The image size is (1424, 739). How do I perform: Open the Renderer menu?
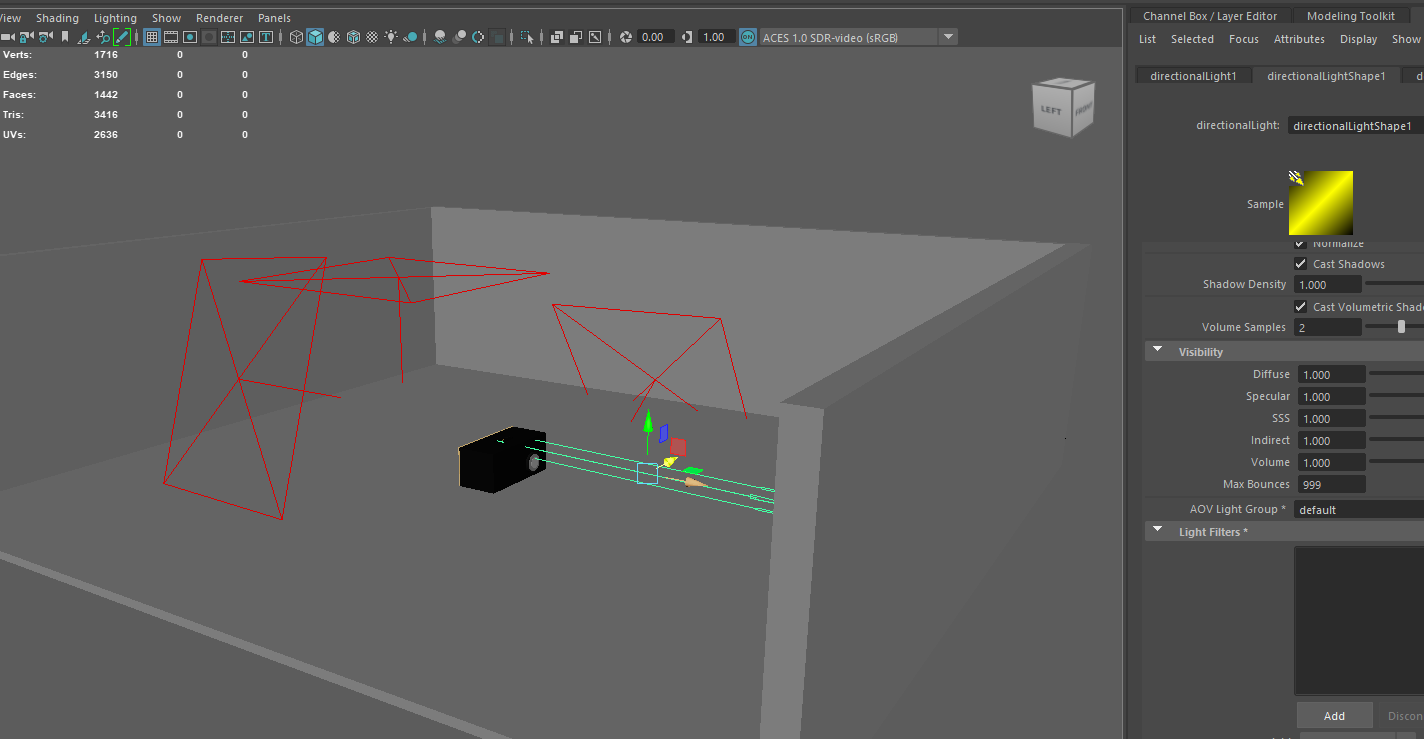click(x=218, y=18)
